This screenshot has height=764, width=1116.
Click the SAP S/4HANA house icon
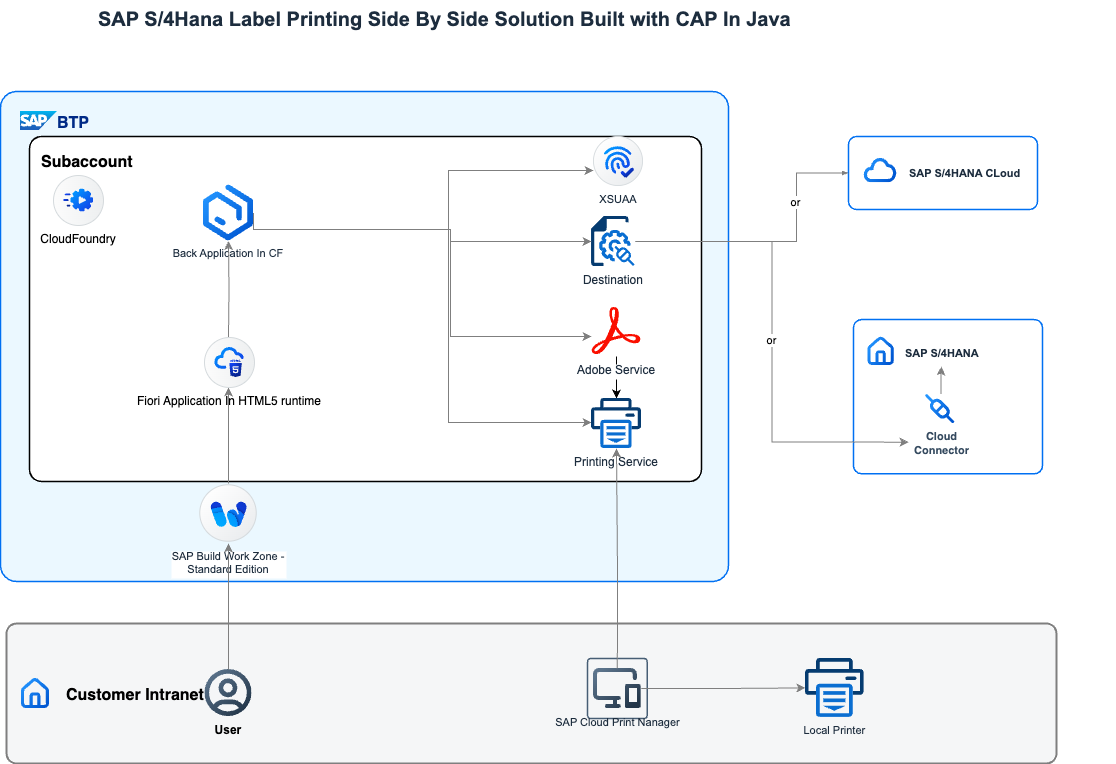pos(880,352)
